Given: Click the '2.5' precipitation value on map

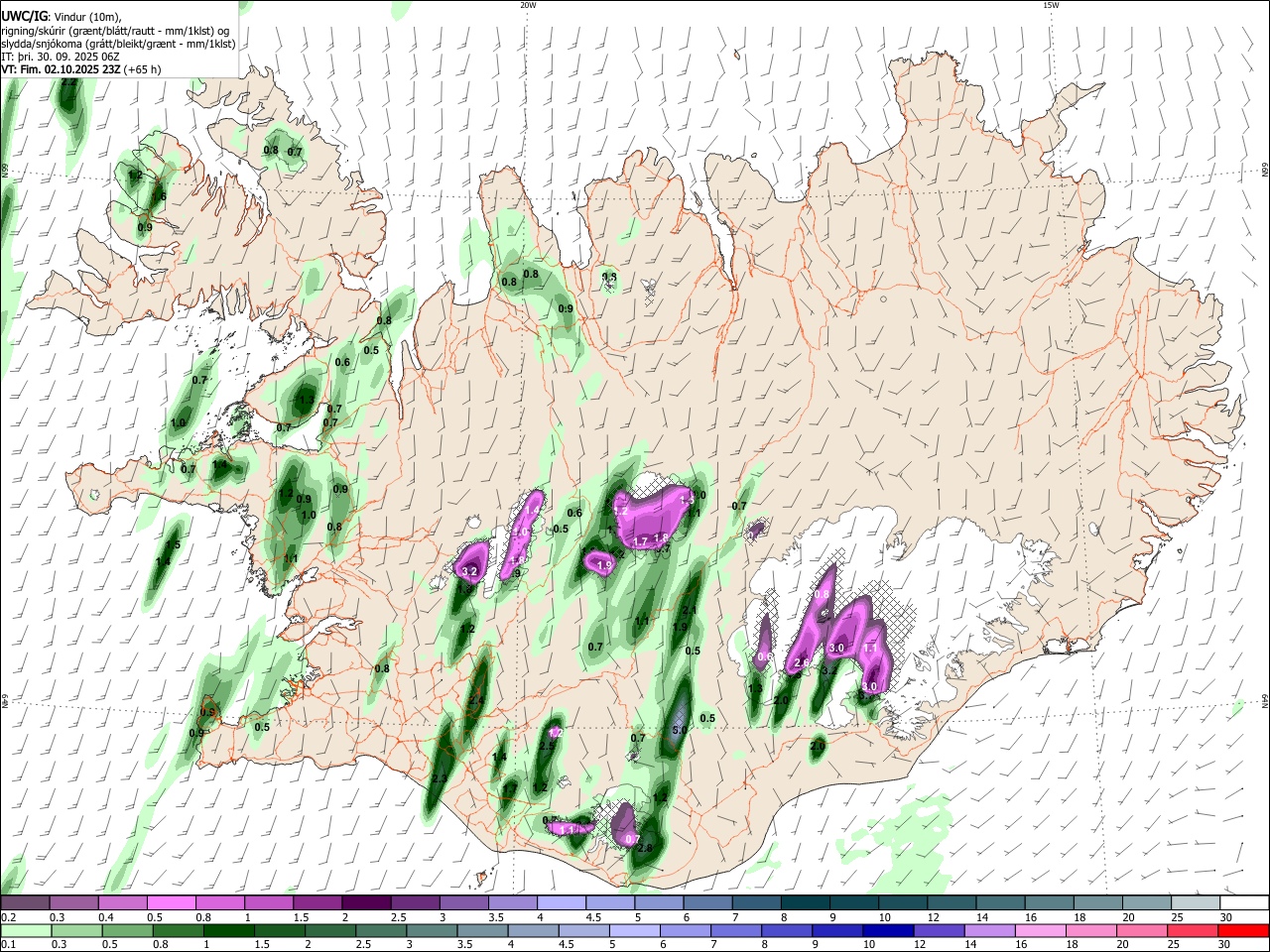Looking at the screenshot, I should click(547, 746).
